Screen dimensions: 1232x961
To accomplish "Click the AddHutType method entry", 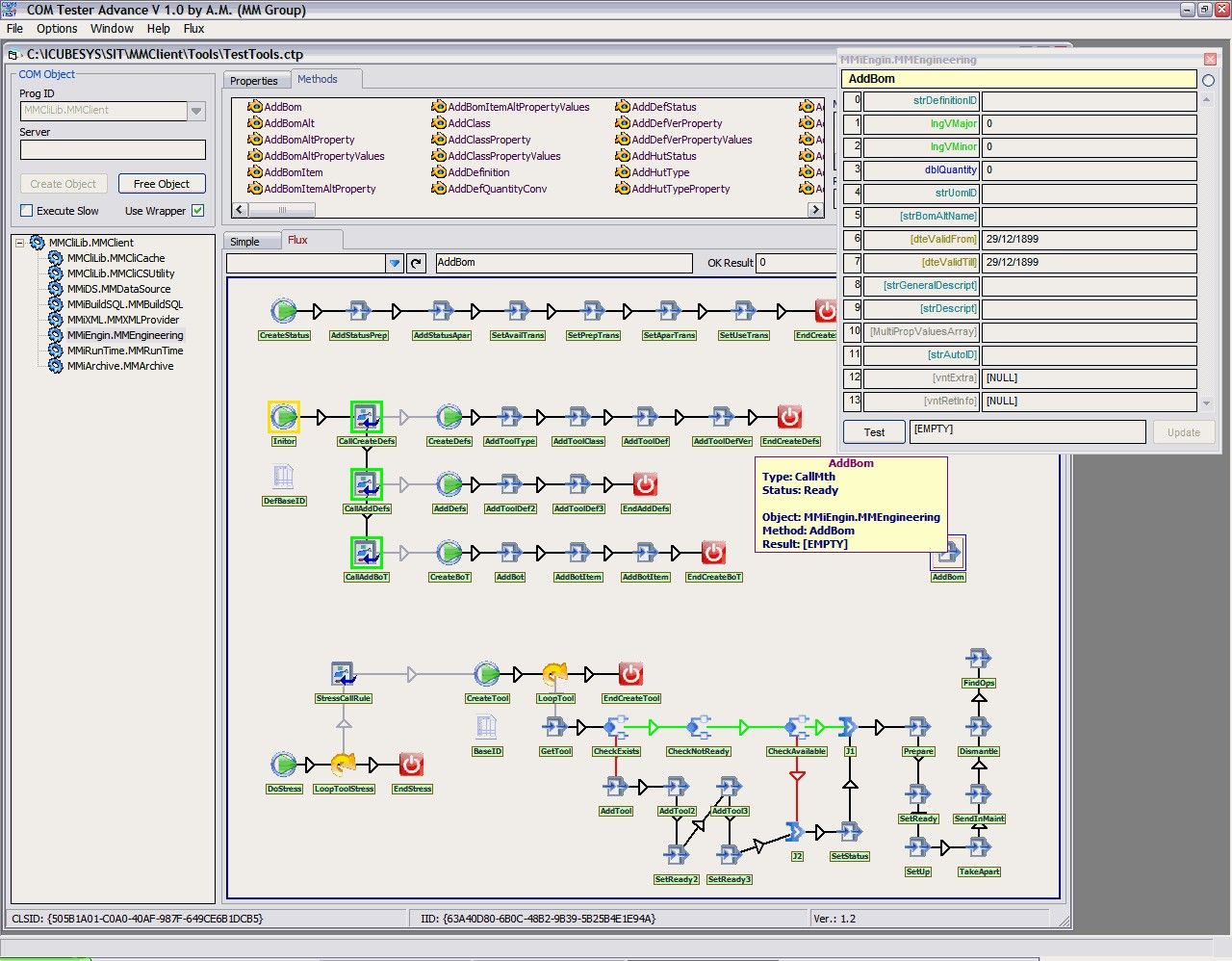I will (660, 172).
